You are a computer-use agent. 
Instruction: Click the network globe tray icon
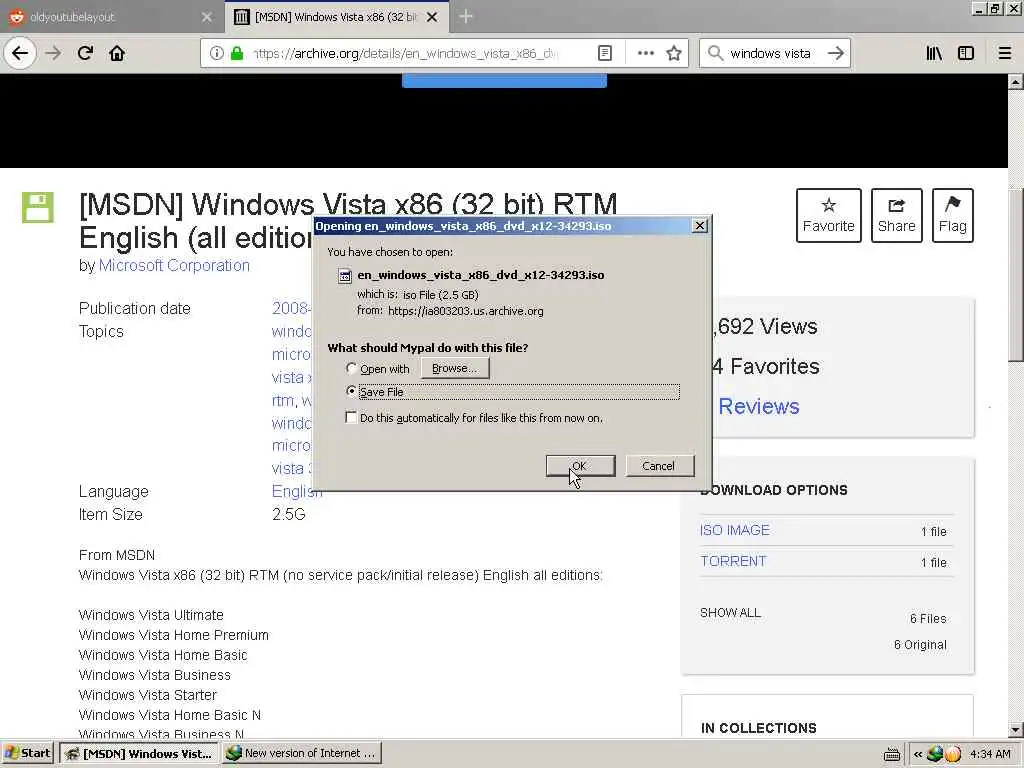click(935, 754)
